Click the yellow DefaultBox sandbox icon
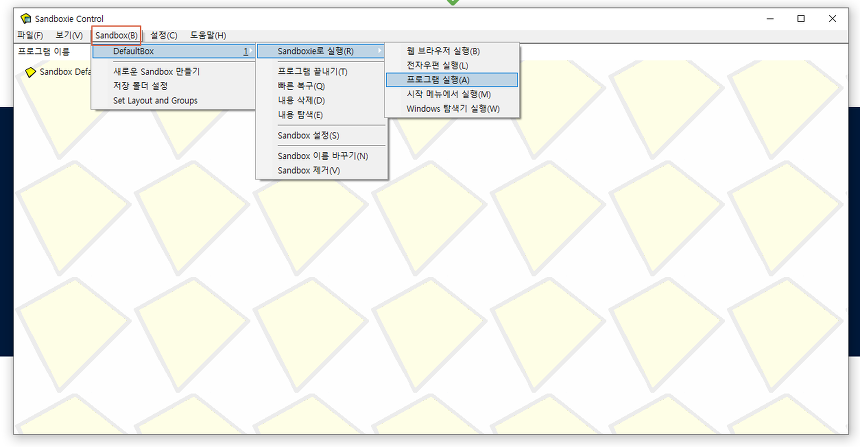 click(30, 72)
